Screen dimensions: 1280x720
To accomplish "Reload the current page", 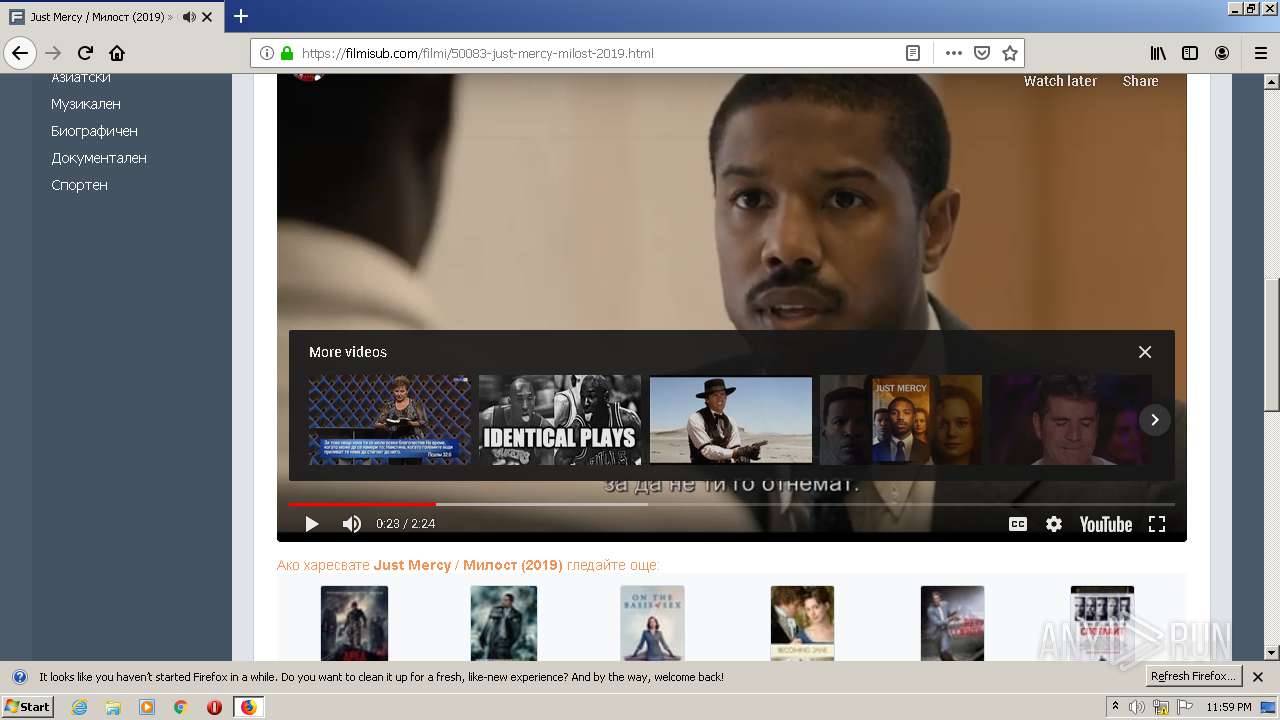I will [85, 53].
